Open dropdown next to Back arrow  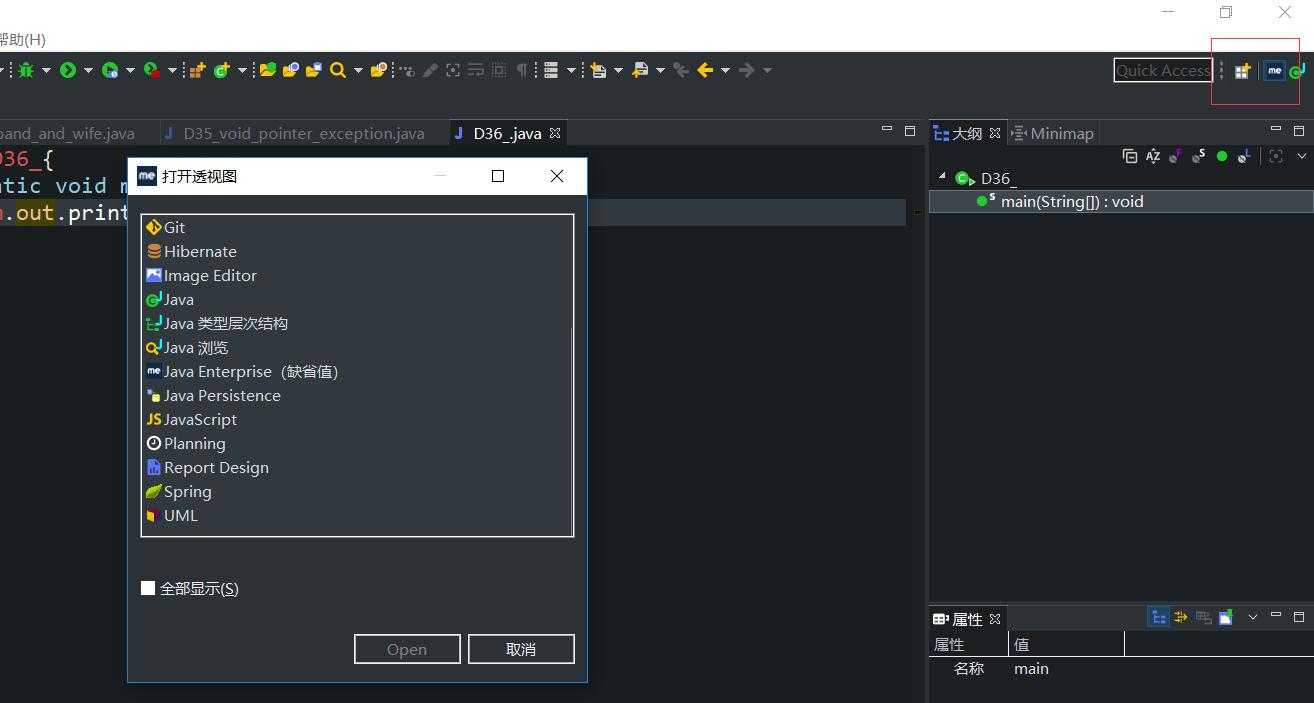[725, 70]
